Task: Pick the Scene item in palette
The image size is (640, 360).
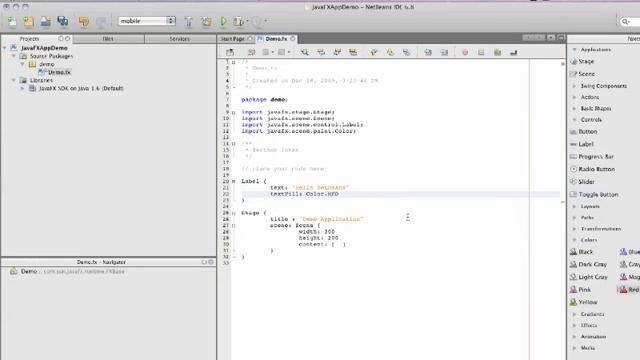Action: coord(583,74)
